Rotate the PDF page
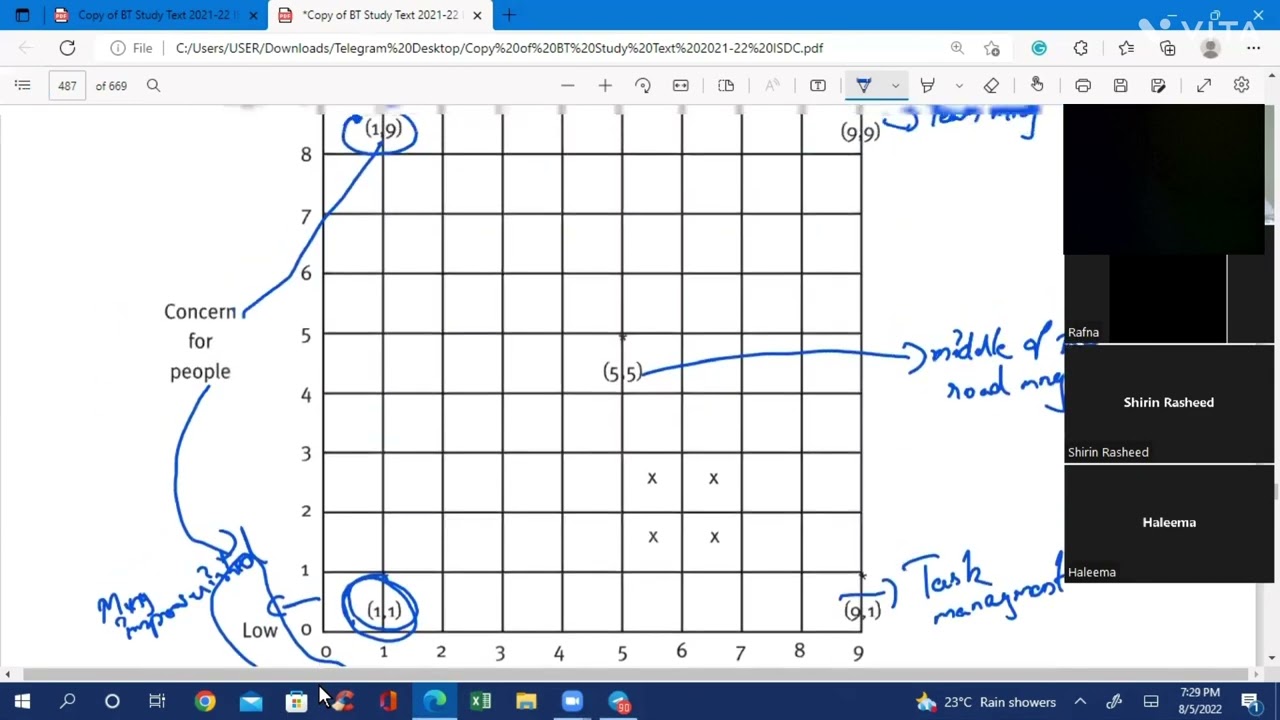Viewport: 1280px width, 720px height. (x=643, y=86)
